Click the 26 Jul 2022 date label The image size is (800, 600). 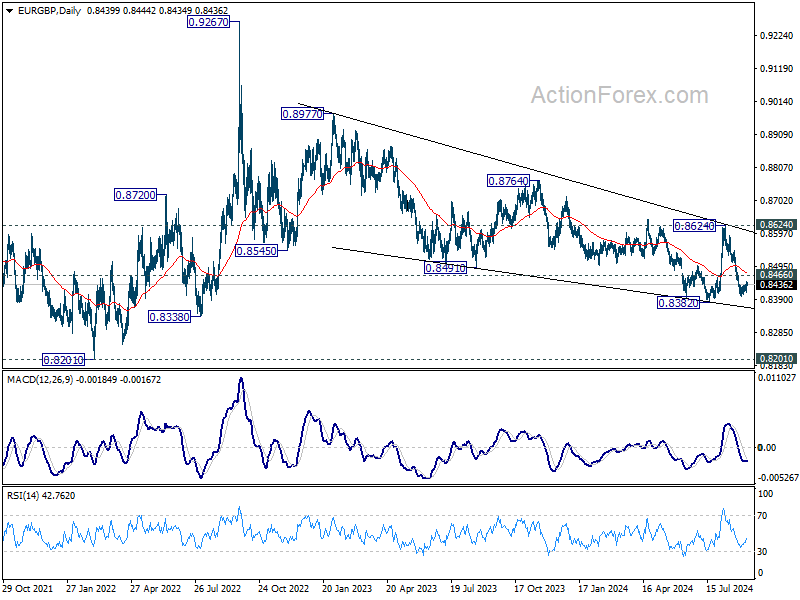point(217,588)
